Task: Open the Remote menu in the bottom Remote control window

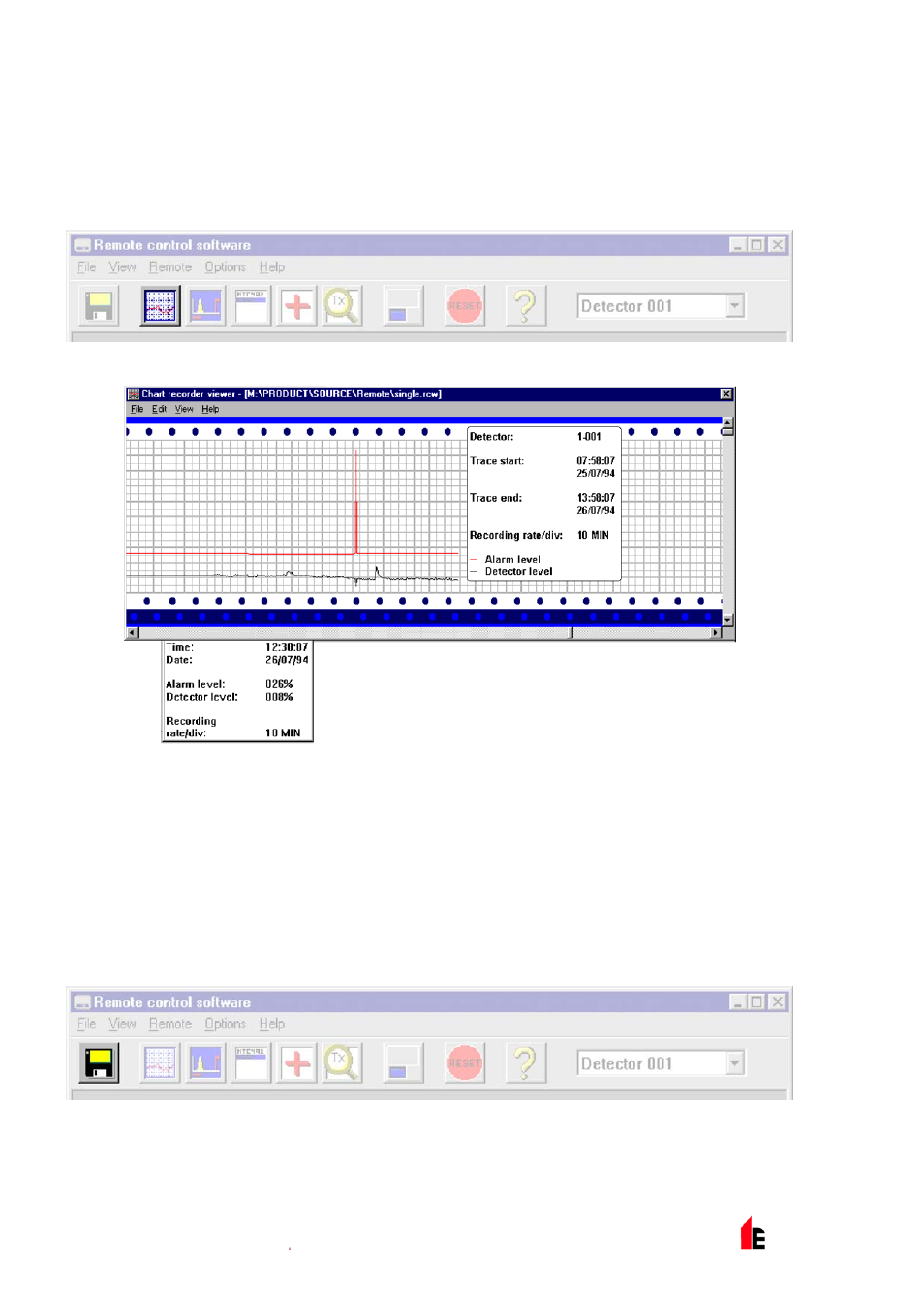Action: coord(170,1024)
